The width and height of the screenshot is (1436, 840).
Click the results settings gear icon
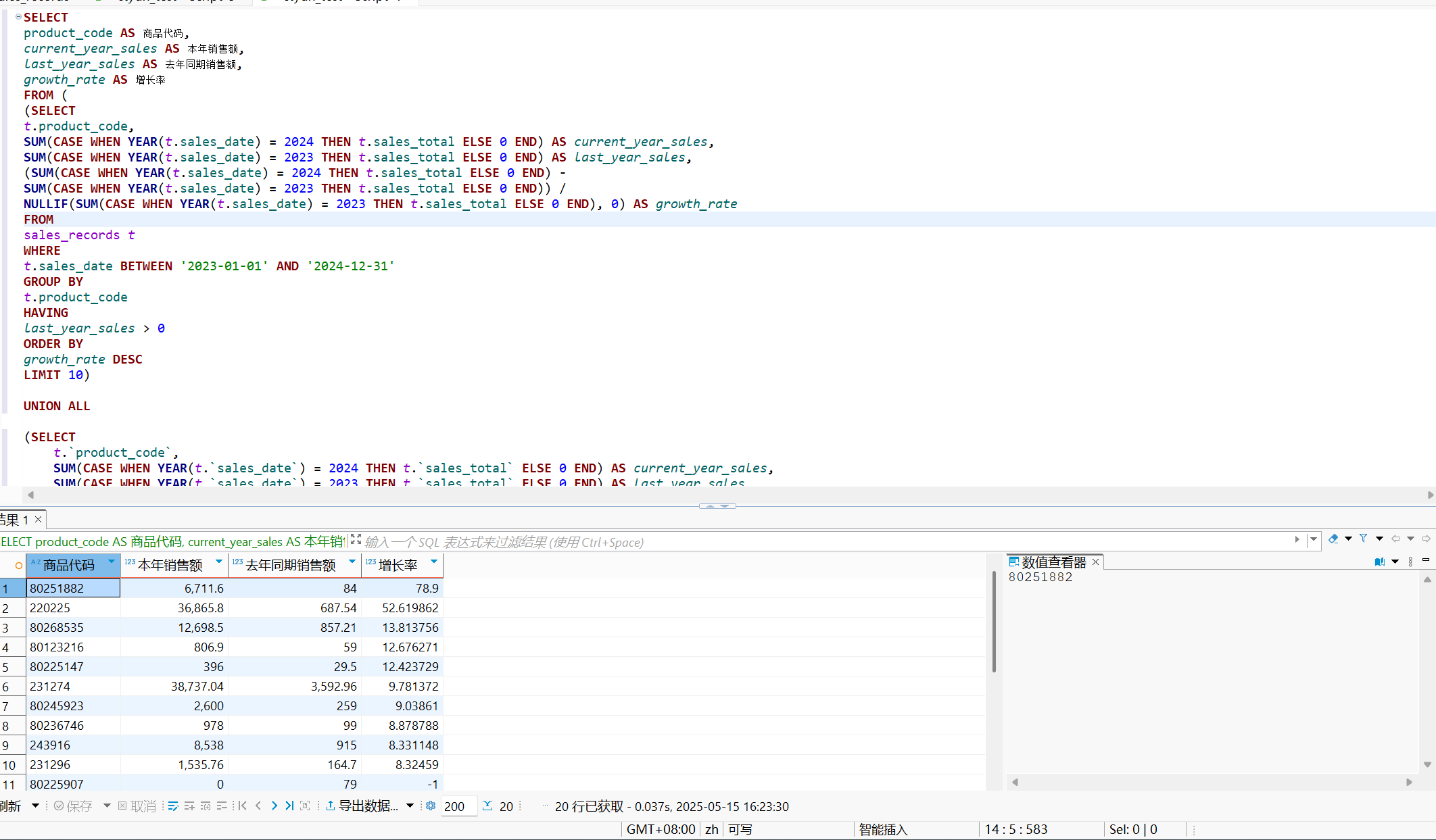point(431,806)
